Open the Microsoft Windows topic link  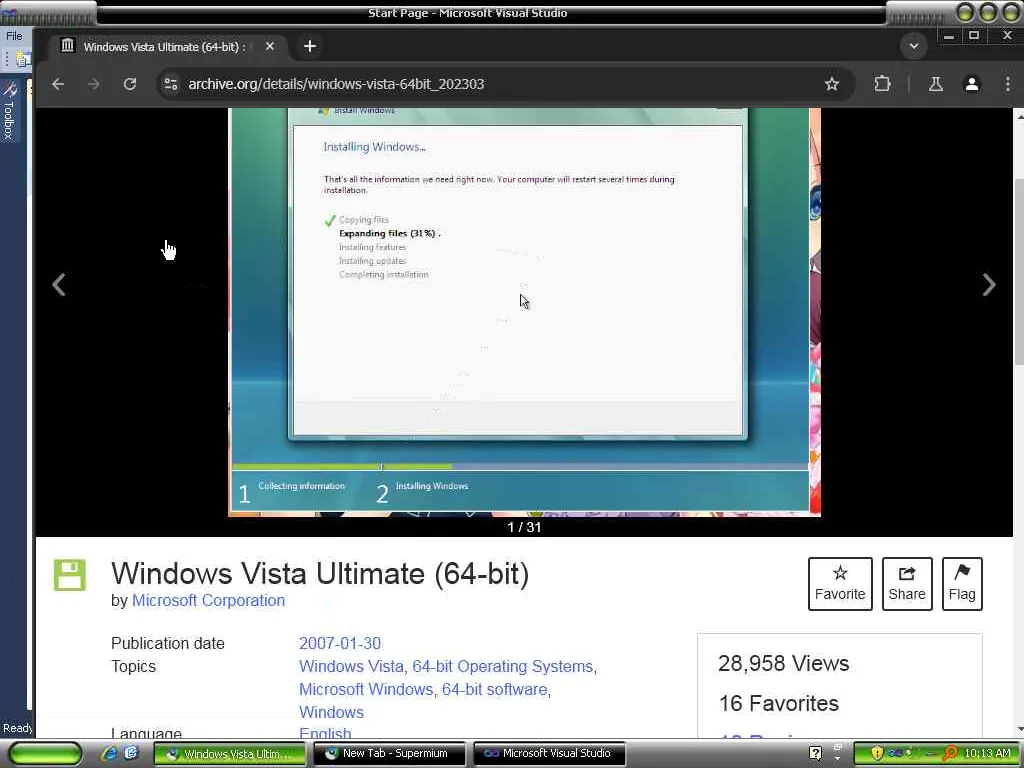tap(366, 690)
